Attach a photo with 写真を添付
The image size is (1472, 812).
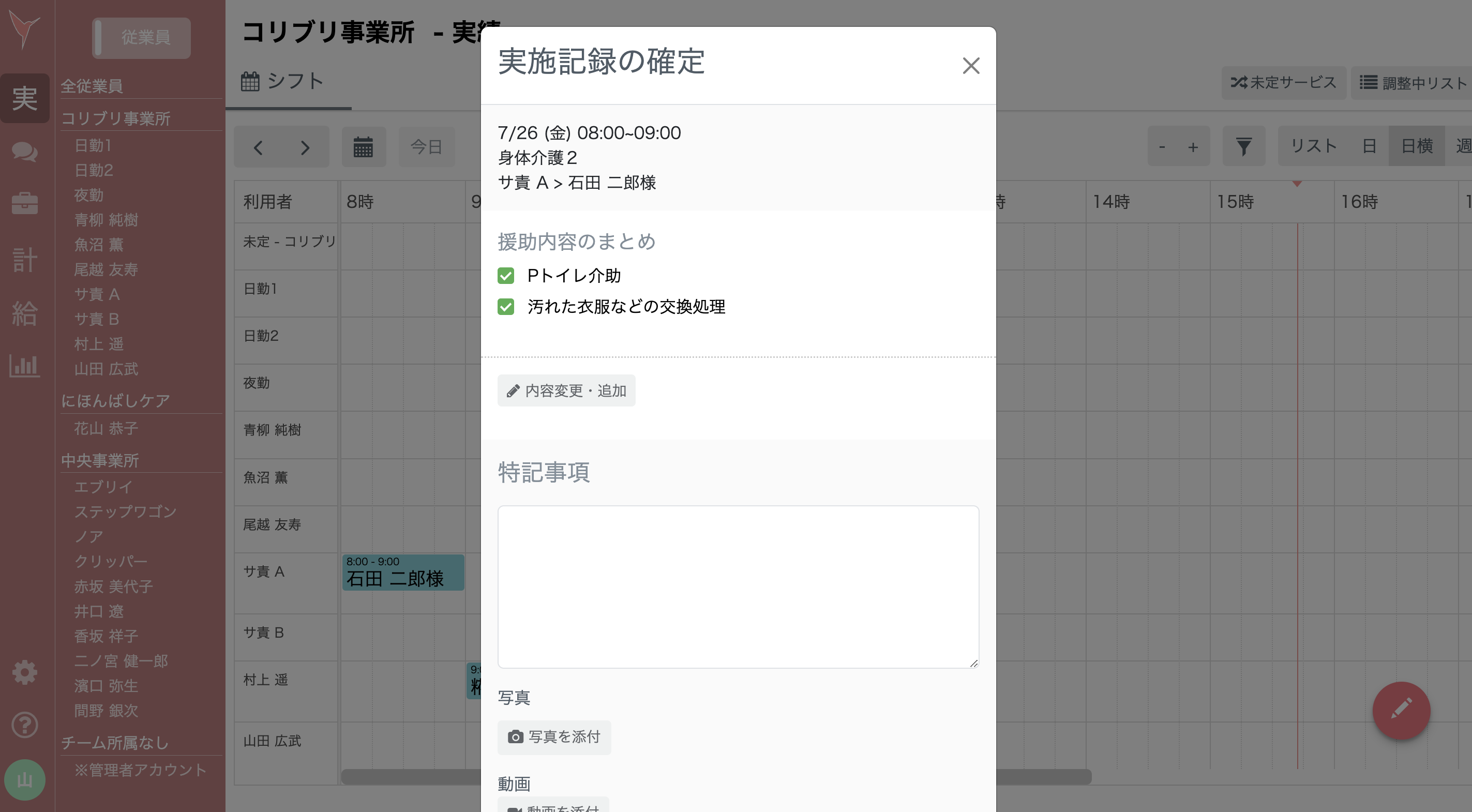554,737
